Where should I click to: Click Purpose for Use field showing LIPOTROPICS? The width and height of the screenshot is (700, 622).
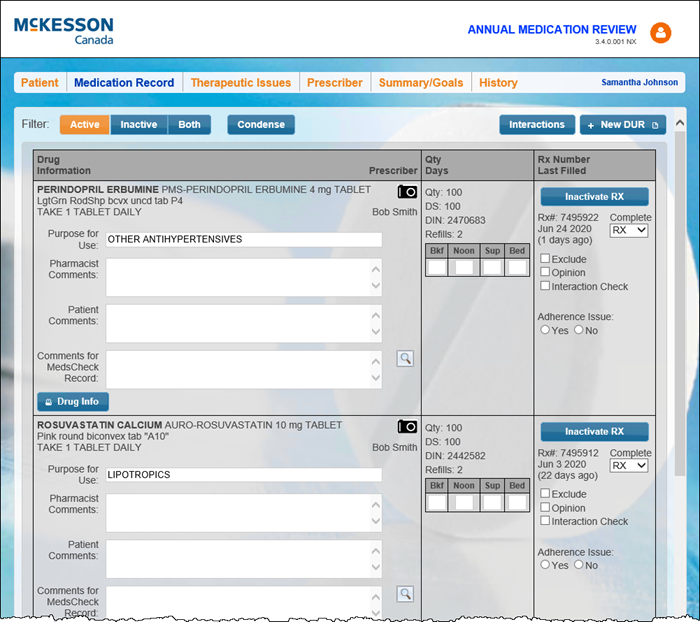click(243, 475)
